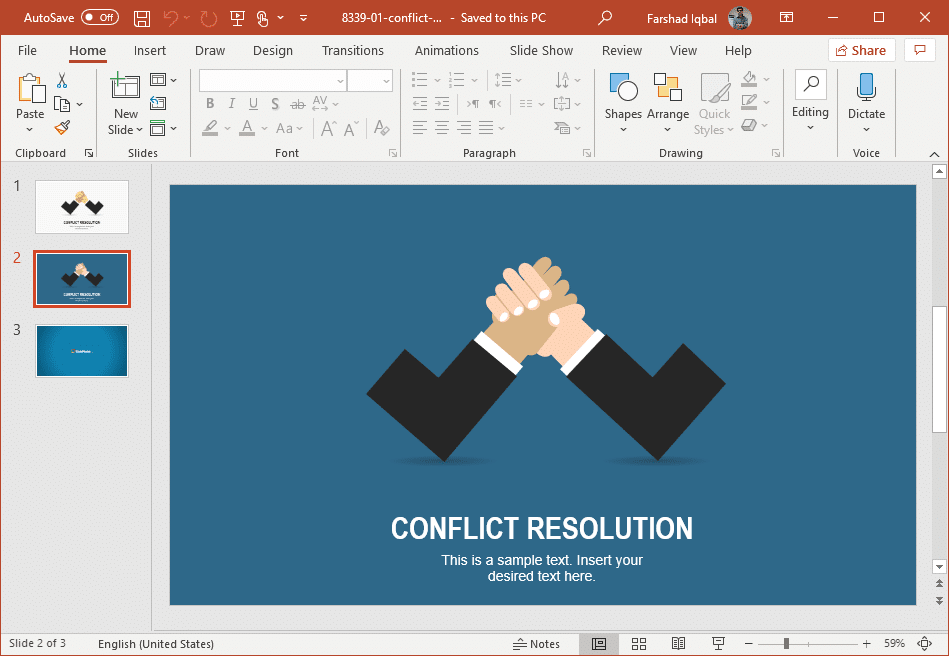Screen dimensions: 949x656
Task: Open Reading View from status bar
Action: point(678,643)
